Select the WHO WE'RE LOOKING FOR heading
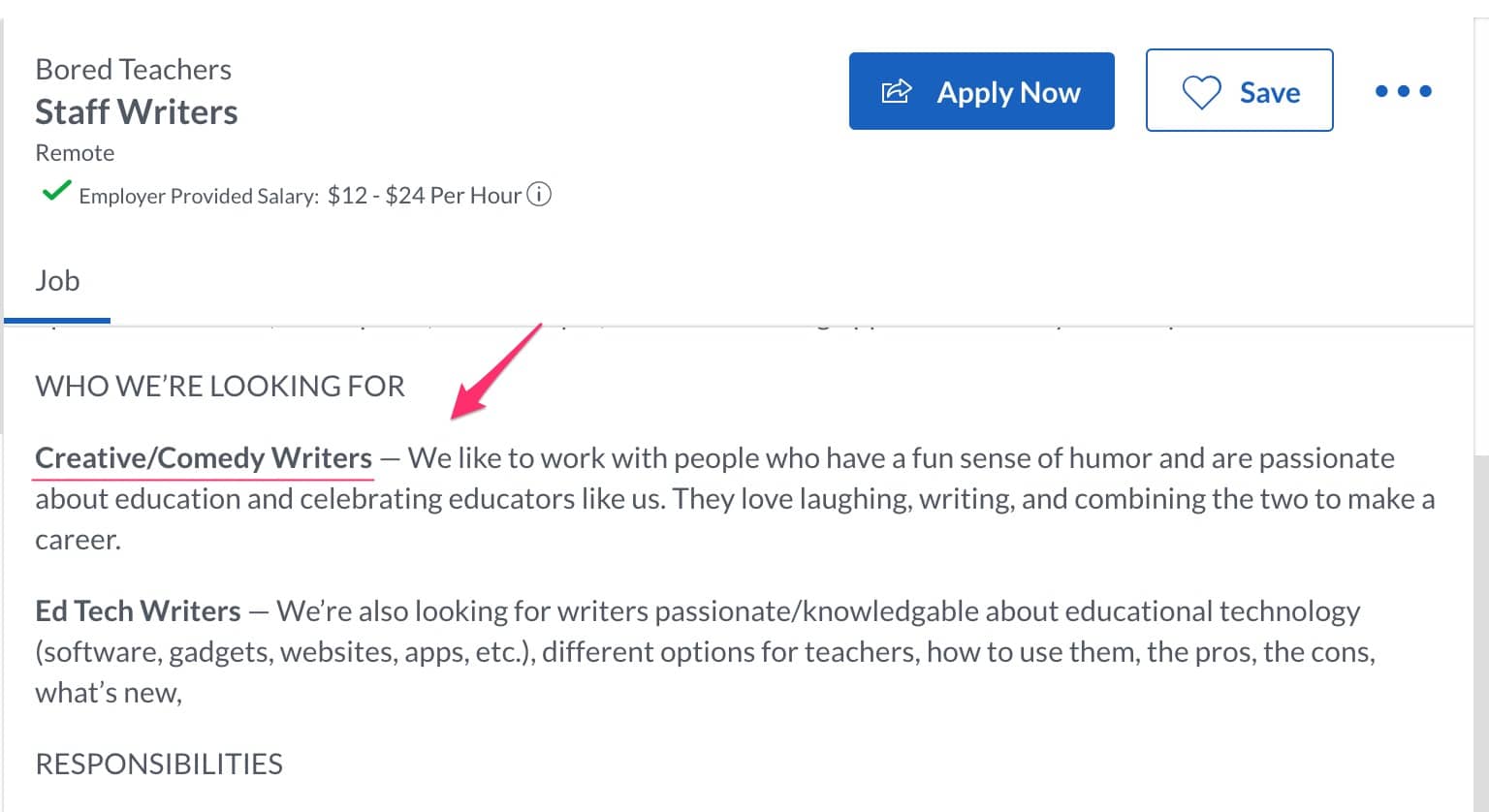 pos(219,386)
